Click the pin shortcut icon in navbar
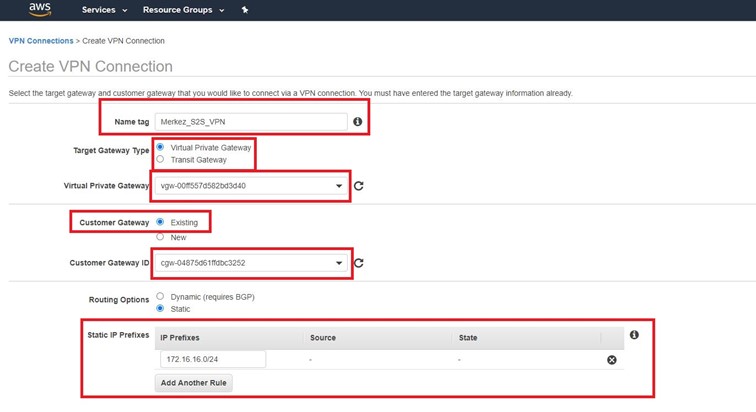This screenshot has width=756, height=412. (x=245, y=10)
